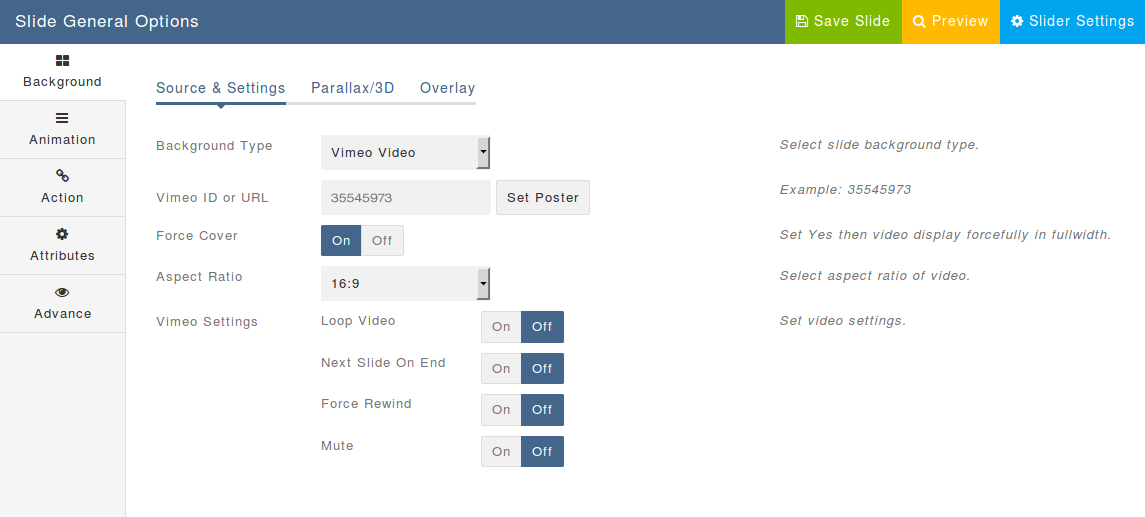1145x517 pixels.
Task: Expand the Aspect Ratio dropdown
Action: (405, 283)
